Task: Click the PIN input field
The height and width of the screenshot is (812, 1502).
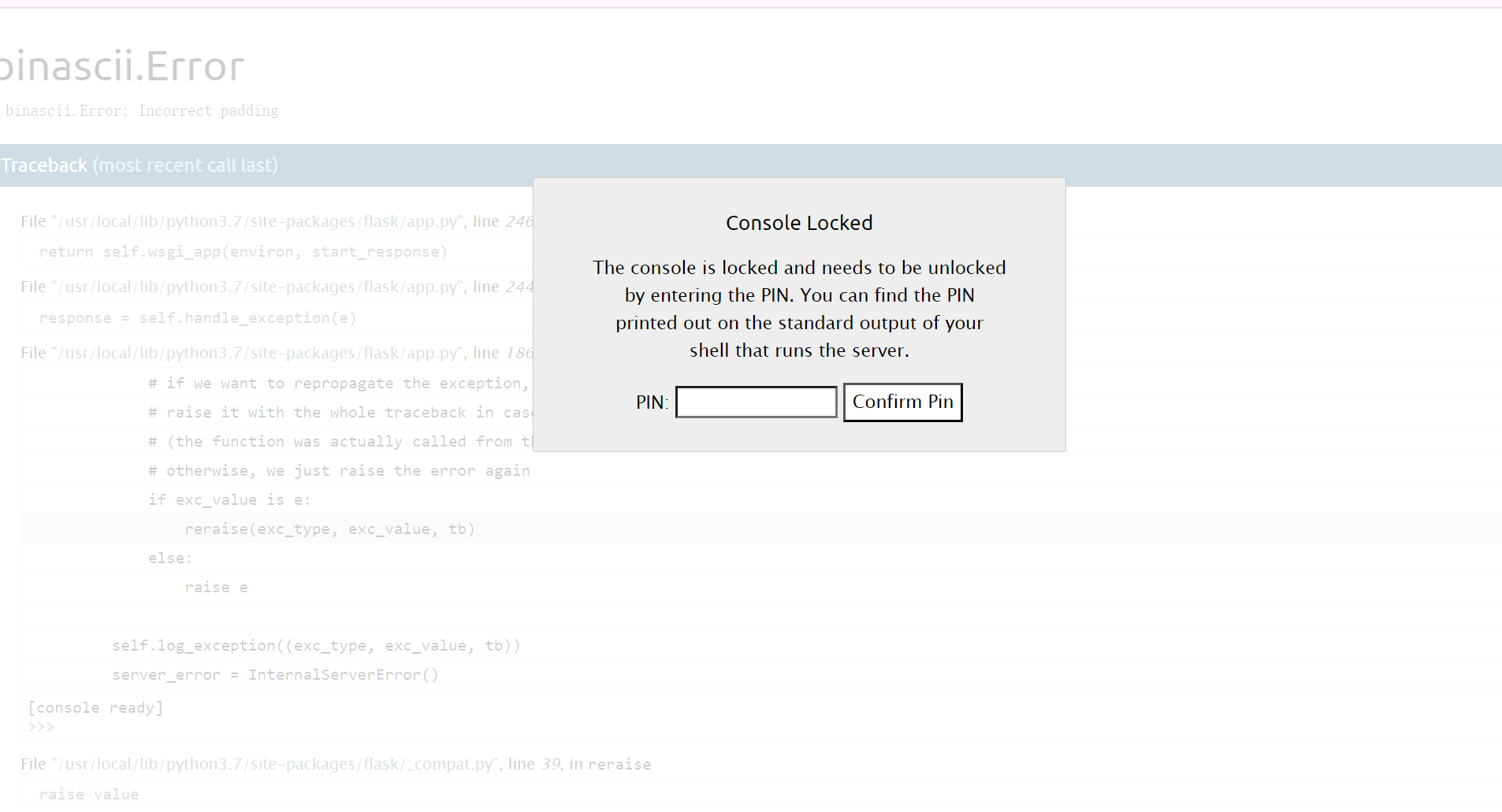Action: 756,402
